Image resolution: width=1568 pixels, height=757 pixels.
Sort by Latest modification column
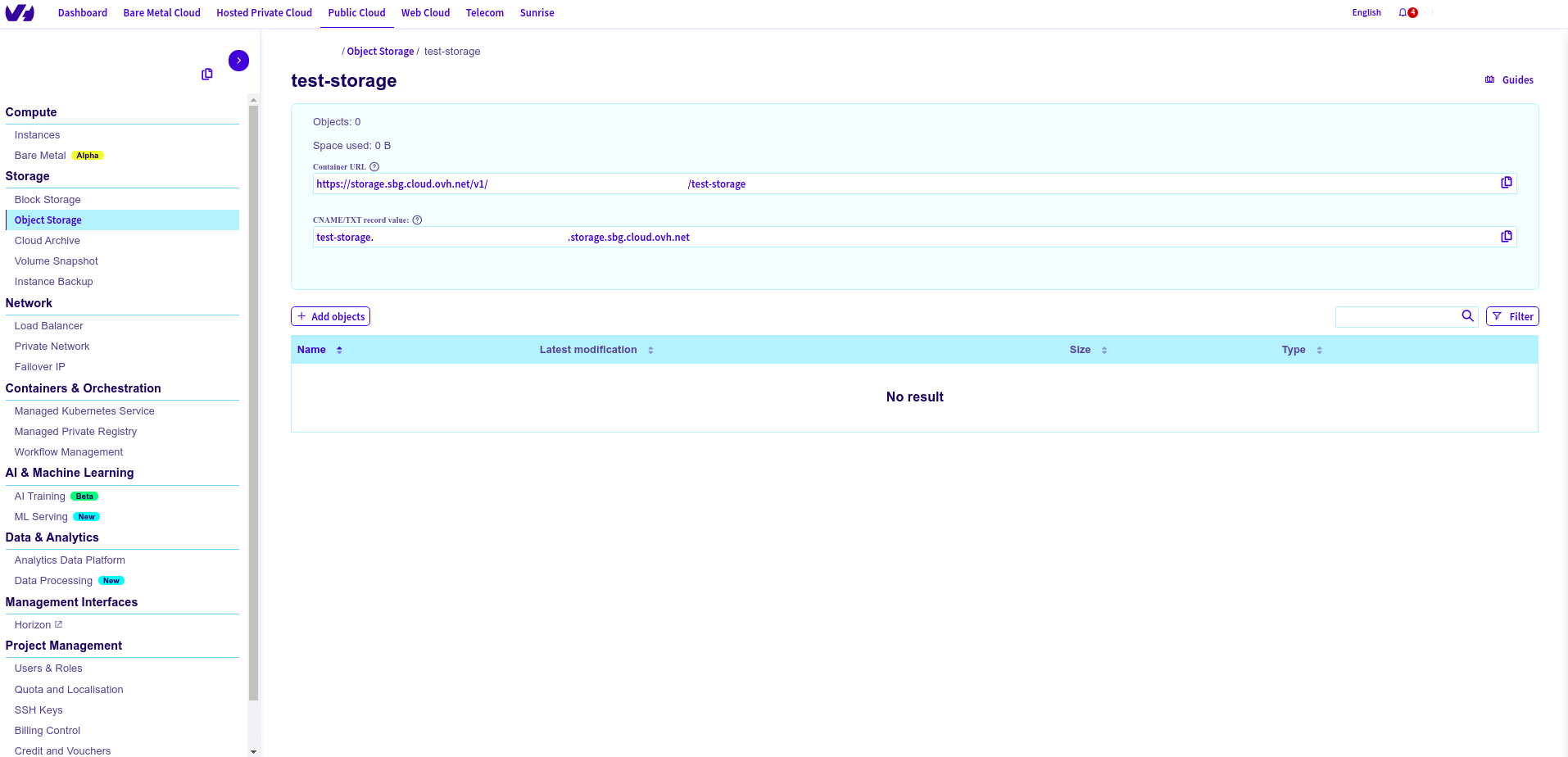[x=596, y=350]
